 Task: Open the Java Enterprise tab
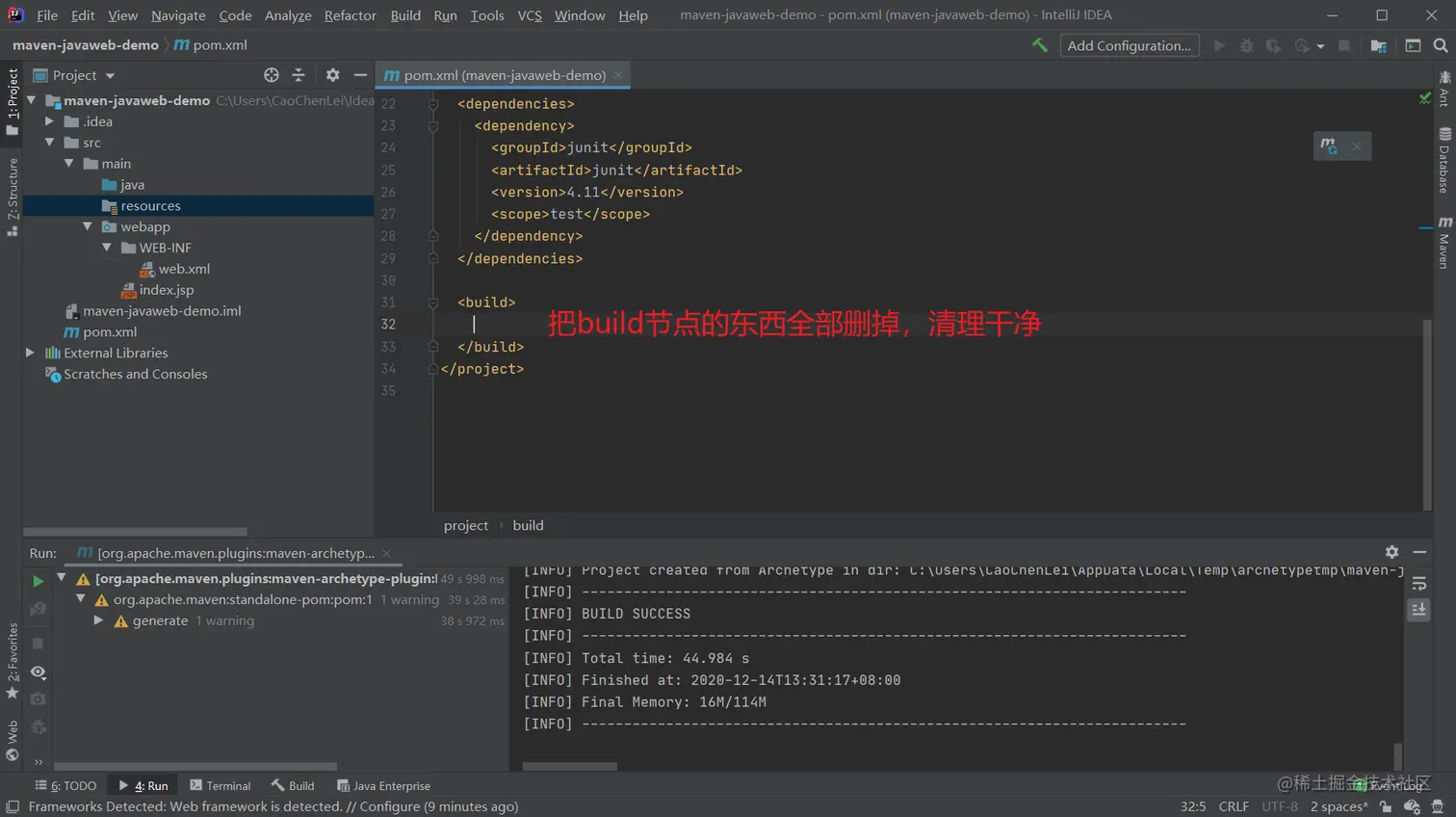383,786
